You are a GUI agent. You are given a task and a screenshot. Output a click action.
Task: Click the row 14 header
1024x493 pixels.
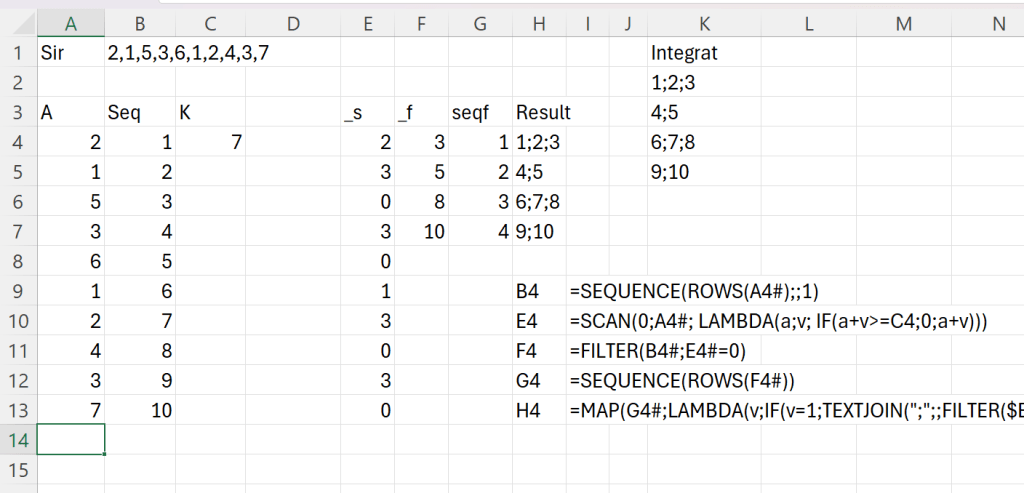click(x=18, y=440)
